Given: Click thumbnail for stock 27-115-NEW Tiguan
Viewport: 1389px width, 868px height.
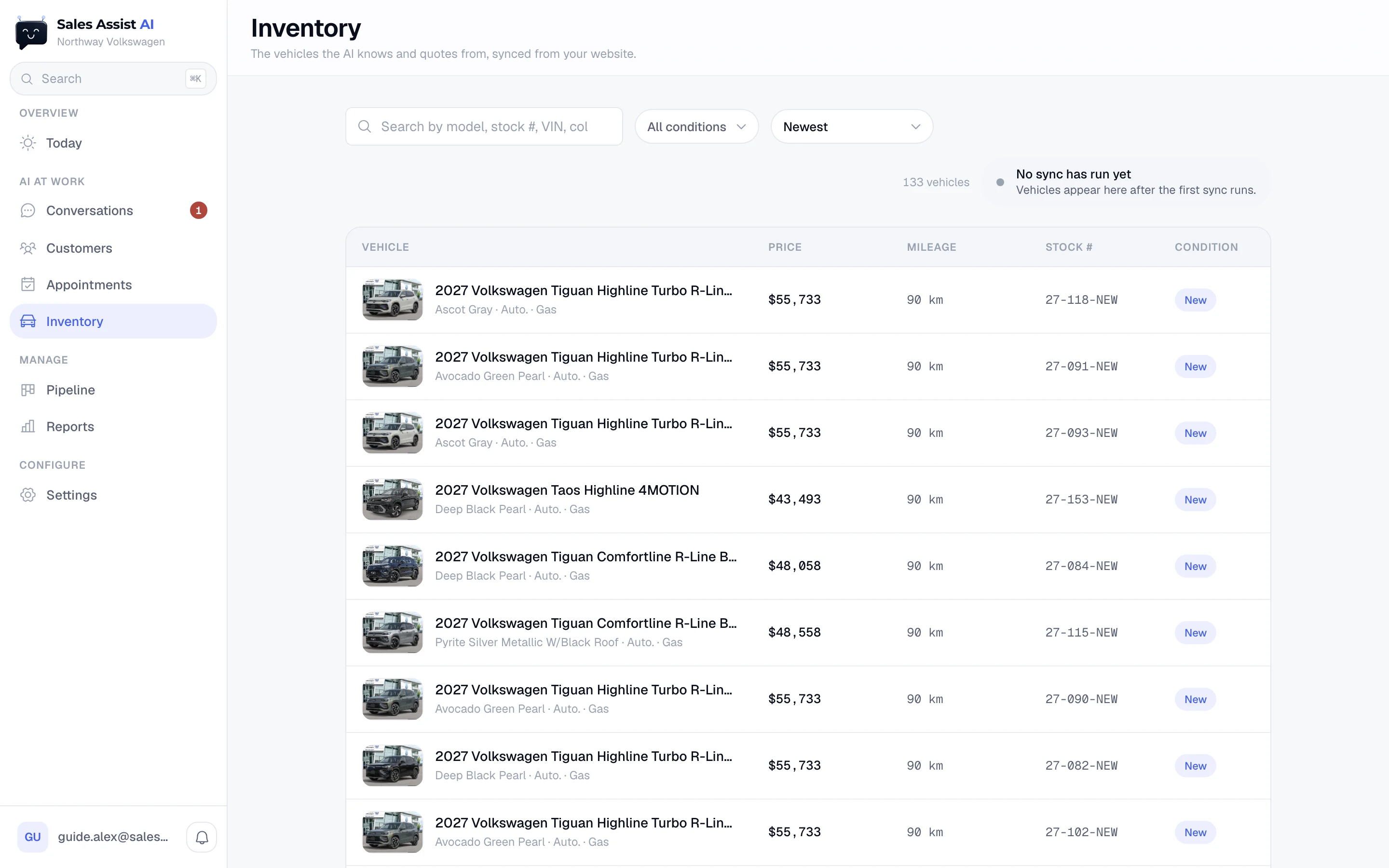Looking at the screenshot, I should [393, 633].
